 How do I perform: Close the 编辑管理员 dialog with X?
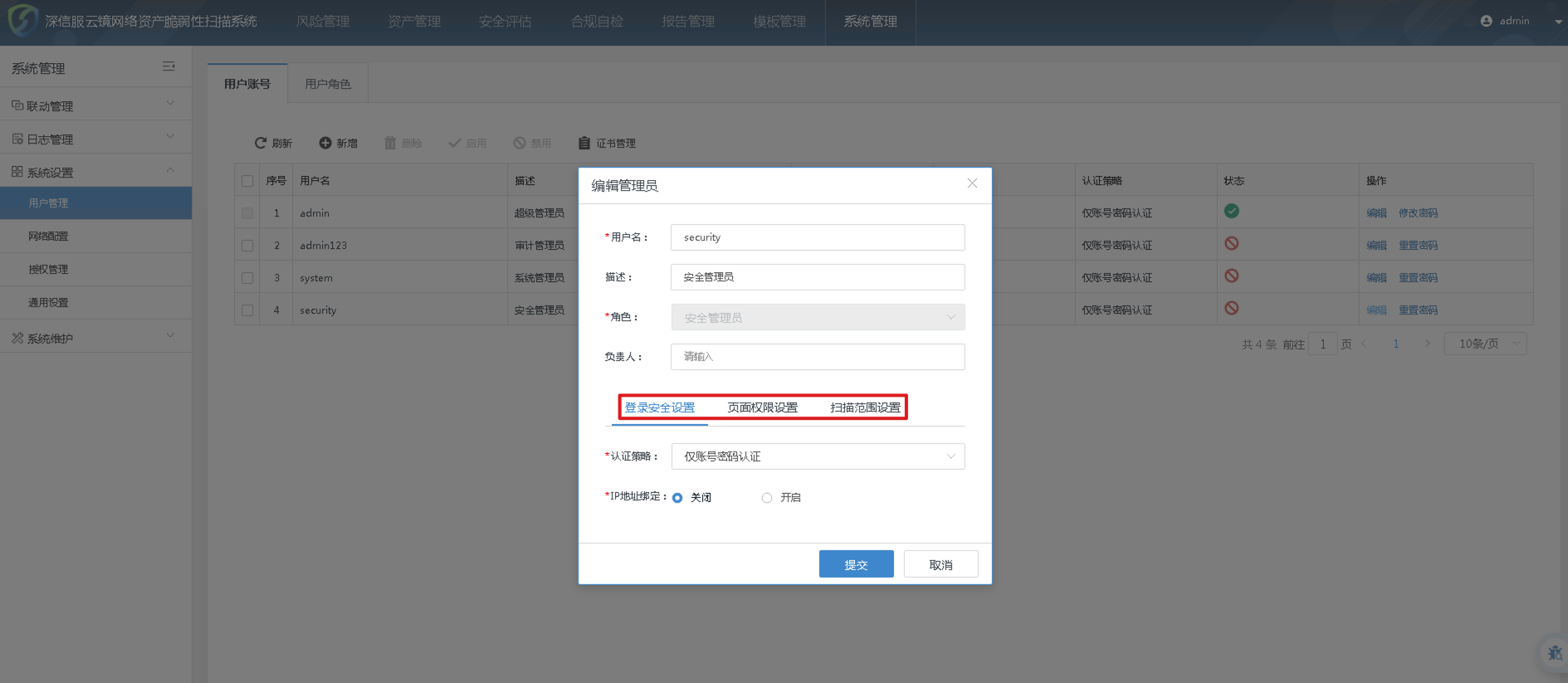point(972,183)
